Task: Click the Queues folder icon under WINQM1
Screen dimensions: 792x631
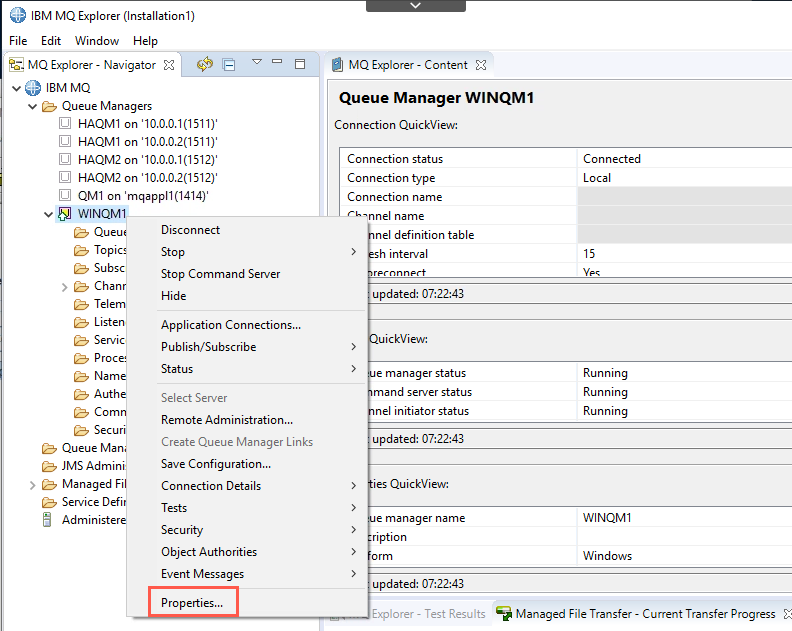Action: [x=81, y=232]
